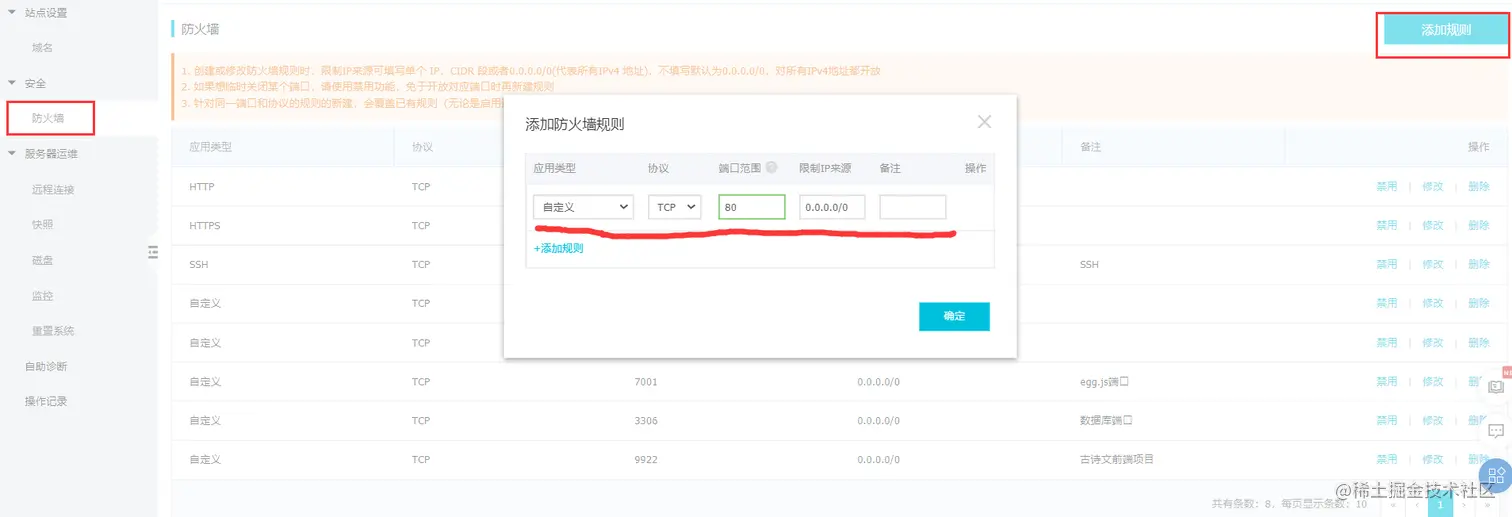Click the port value 3306
1512x517 pixels.
[x=646, y=421]
